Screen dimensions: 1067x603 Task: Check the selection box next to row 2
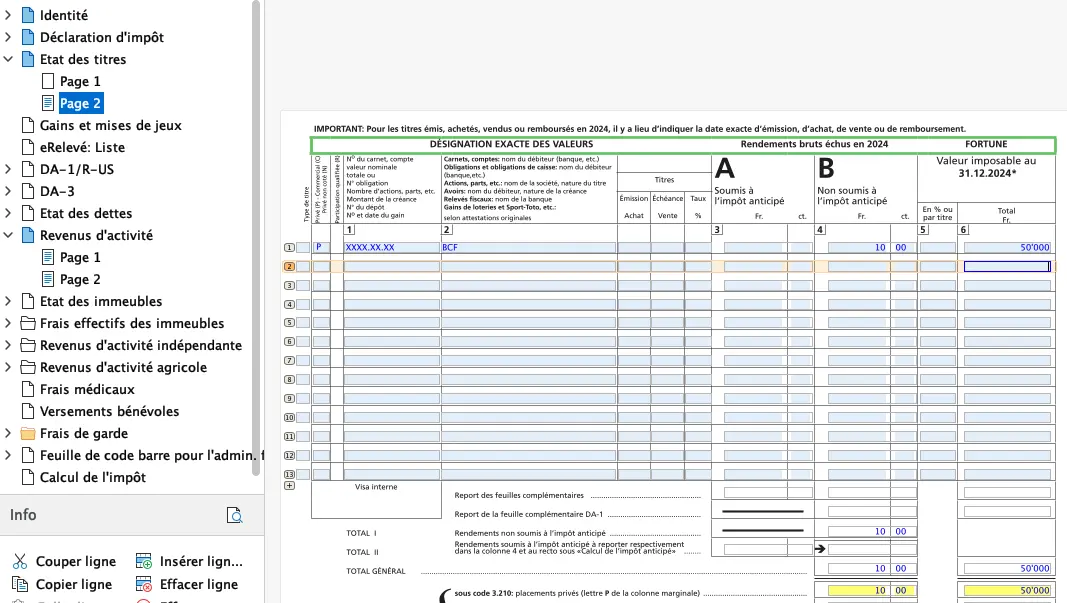pos(301,266)
